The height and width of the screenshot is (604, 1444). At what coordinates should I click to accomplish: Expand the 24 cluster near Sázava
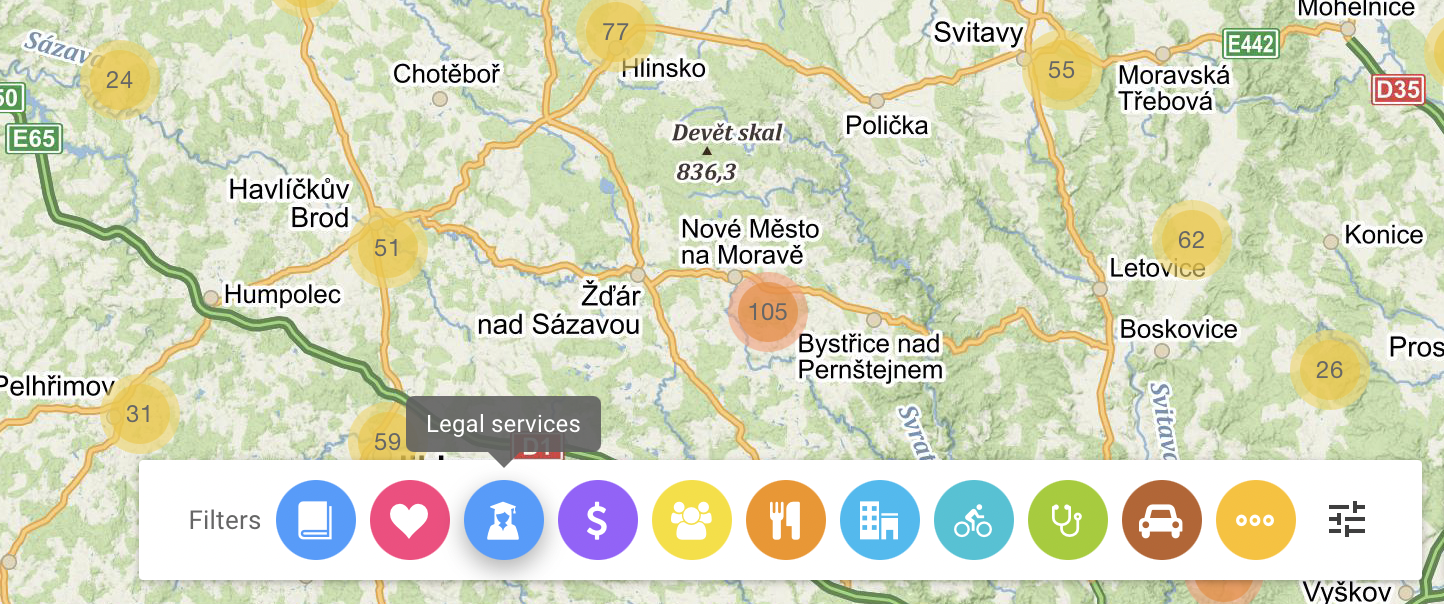(119, 80)
